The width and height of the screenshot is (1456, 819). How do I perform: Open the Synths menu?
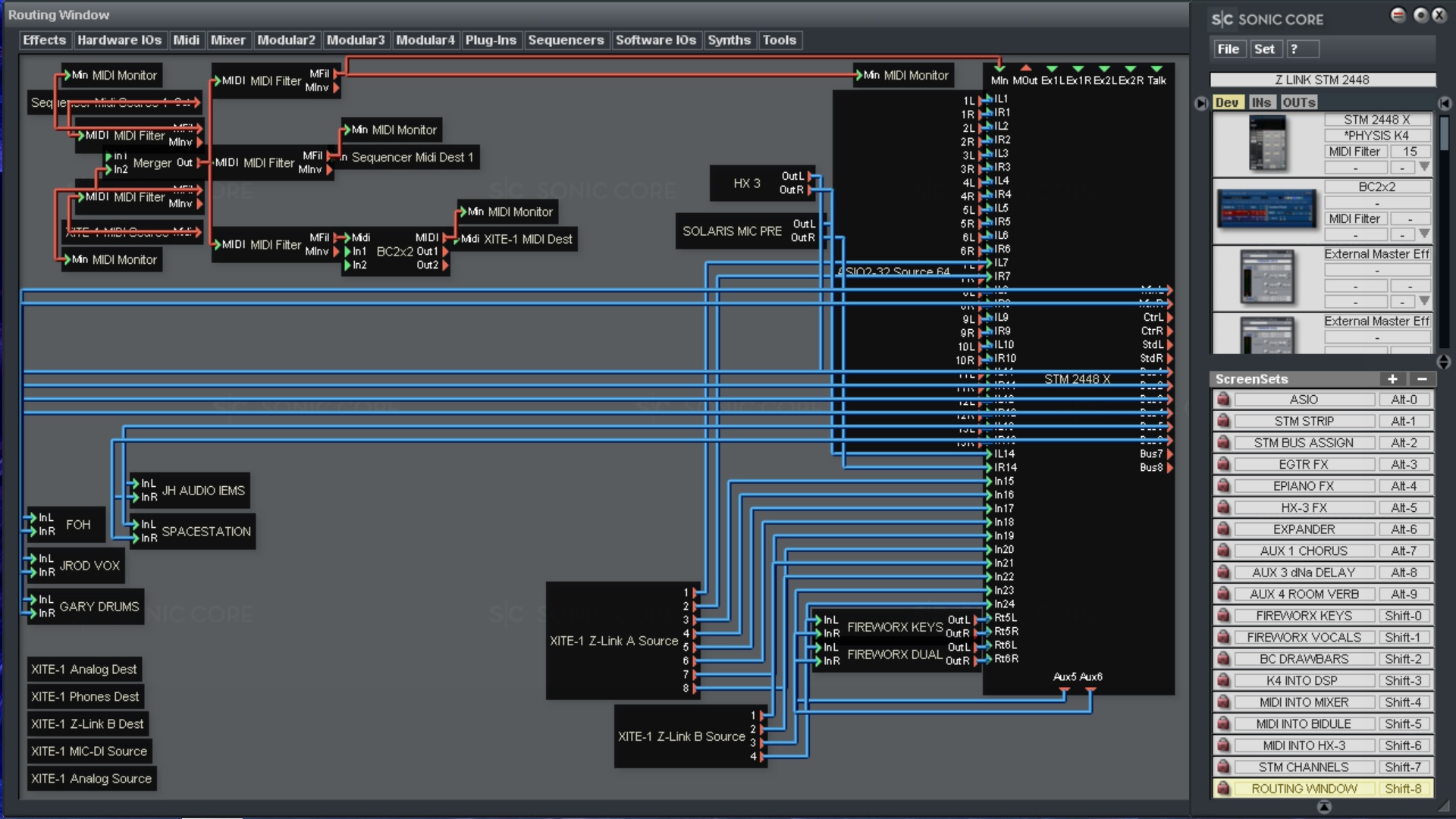pyautogui.click(x=729, y=40)
